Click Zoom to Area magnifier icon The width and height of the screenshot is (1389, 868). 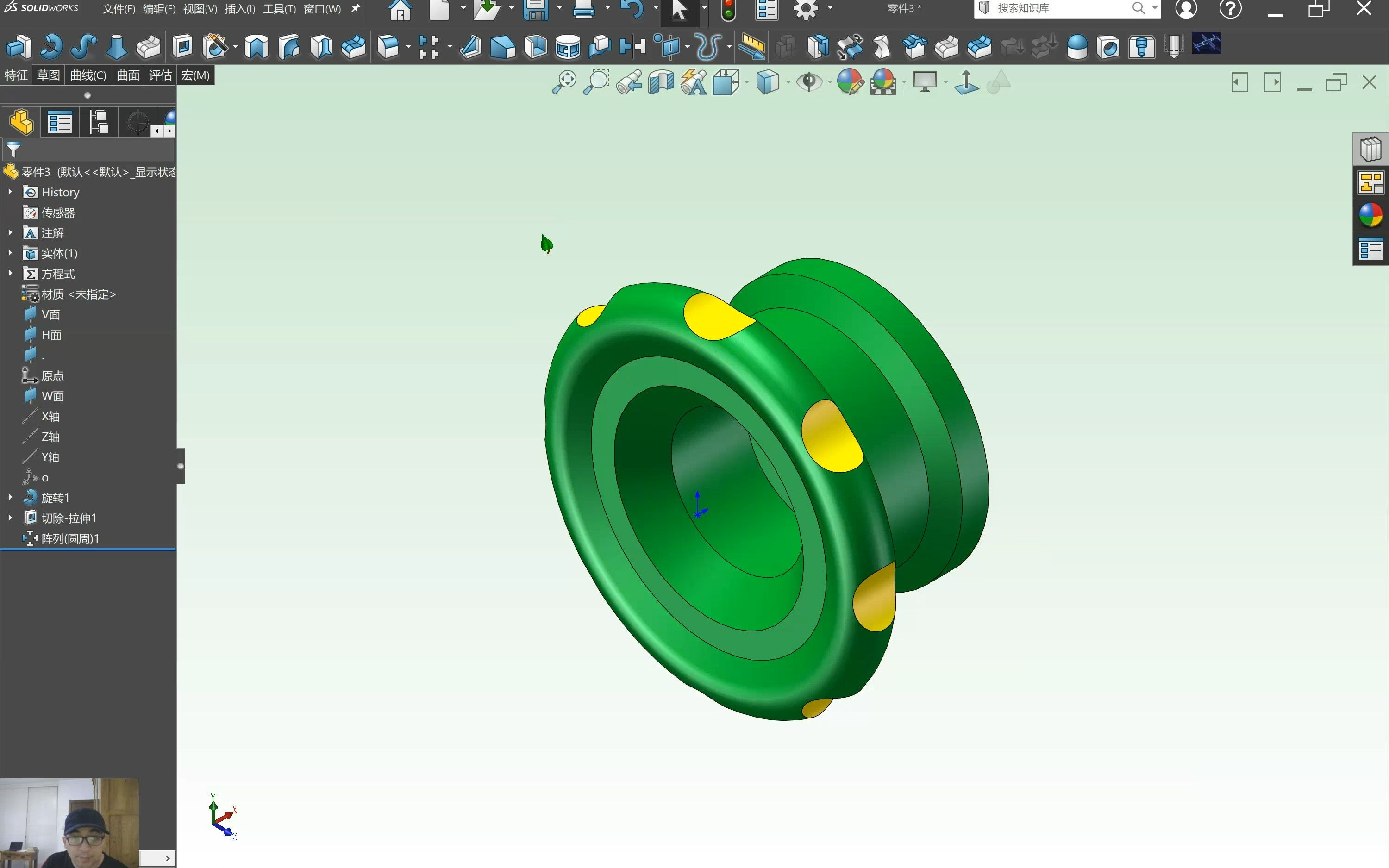pyautogui.click(x=596, y=82)
